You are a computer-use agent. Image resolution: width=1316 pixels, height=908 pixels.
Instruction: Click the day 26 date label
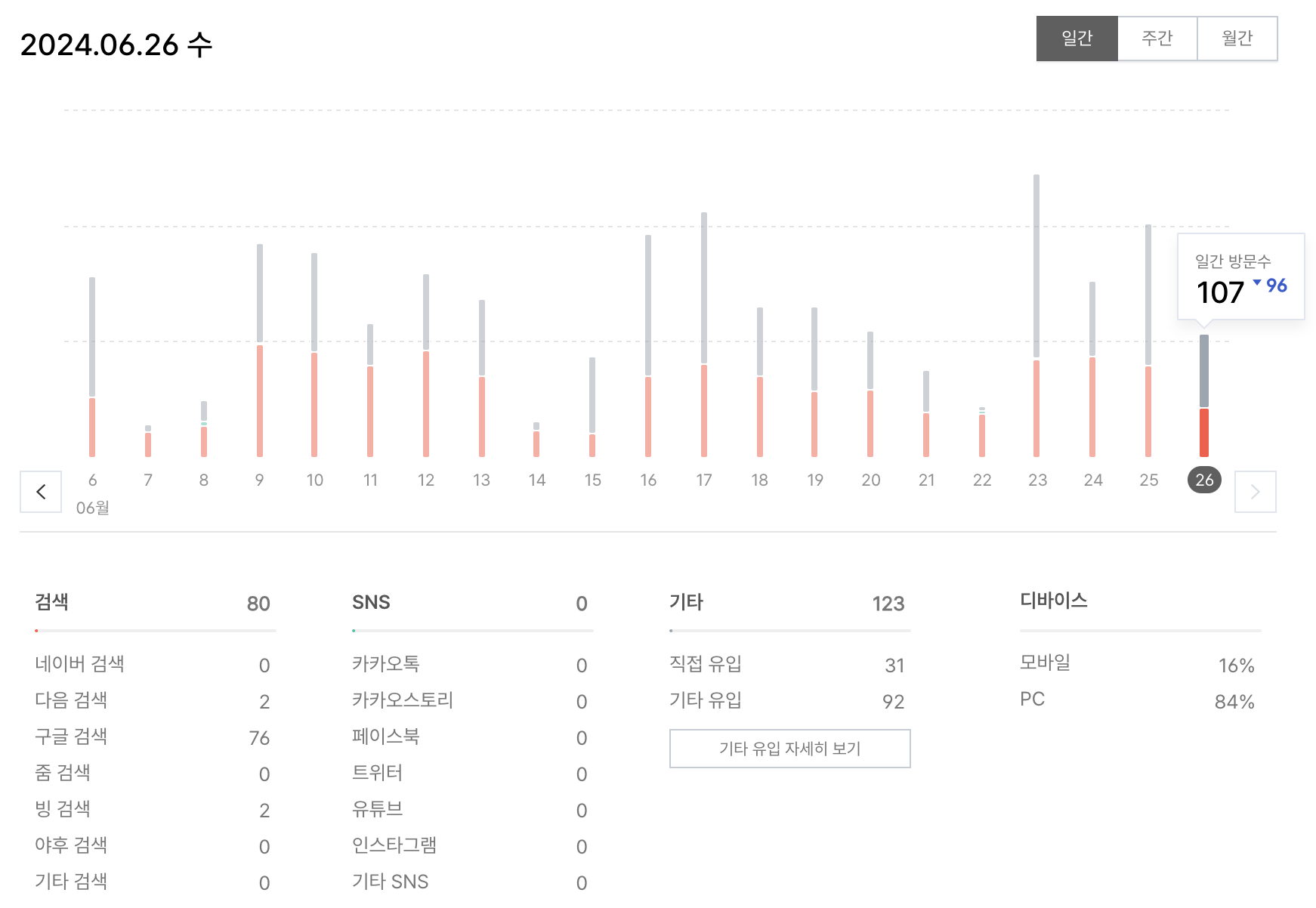click(1204, 480)
